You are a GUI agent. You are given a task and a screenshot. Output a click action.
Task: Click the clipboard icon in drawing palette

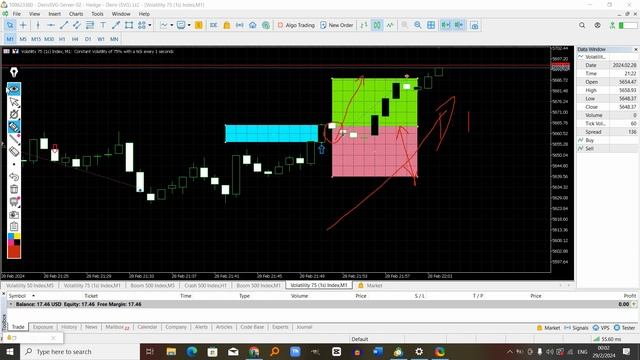pos(14,226)
